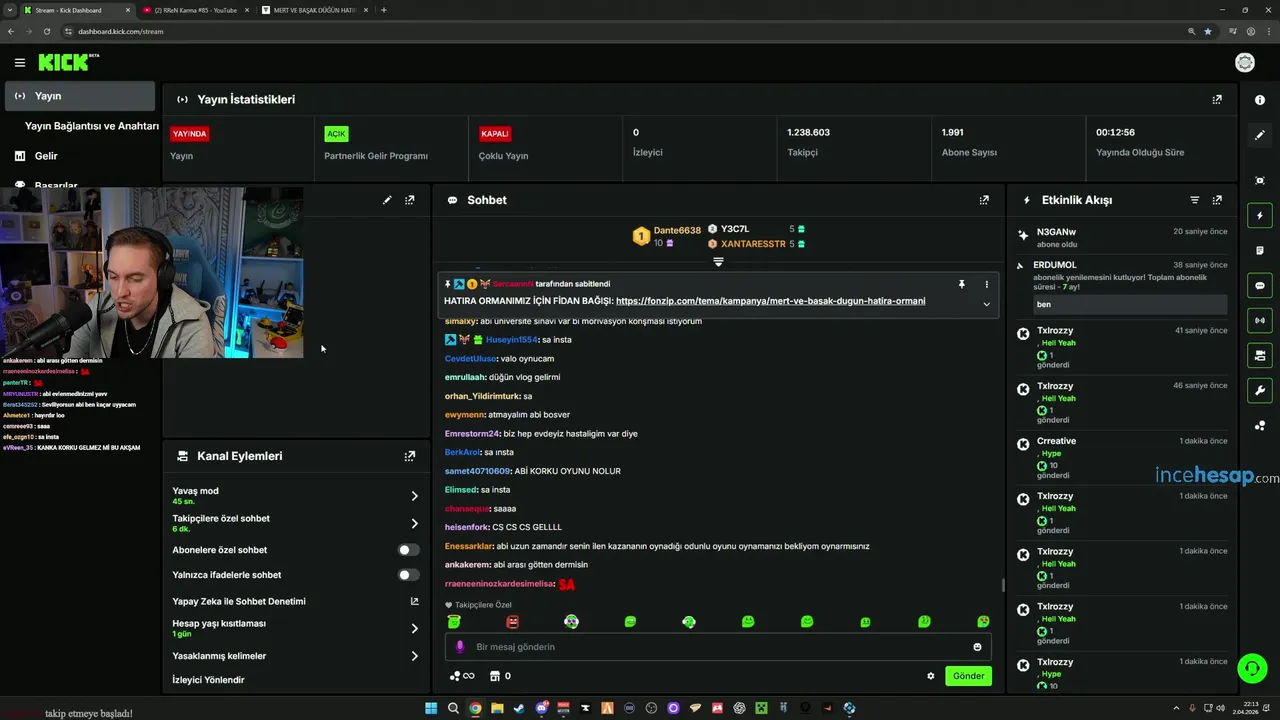Toggle the lightning activity feed widget icon
This screenshot has width=1280, height=720.
[x=1260, y=215]
